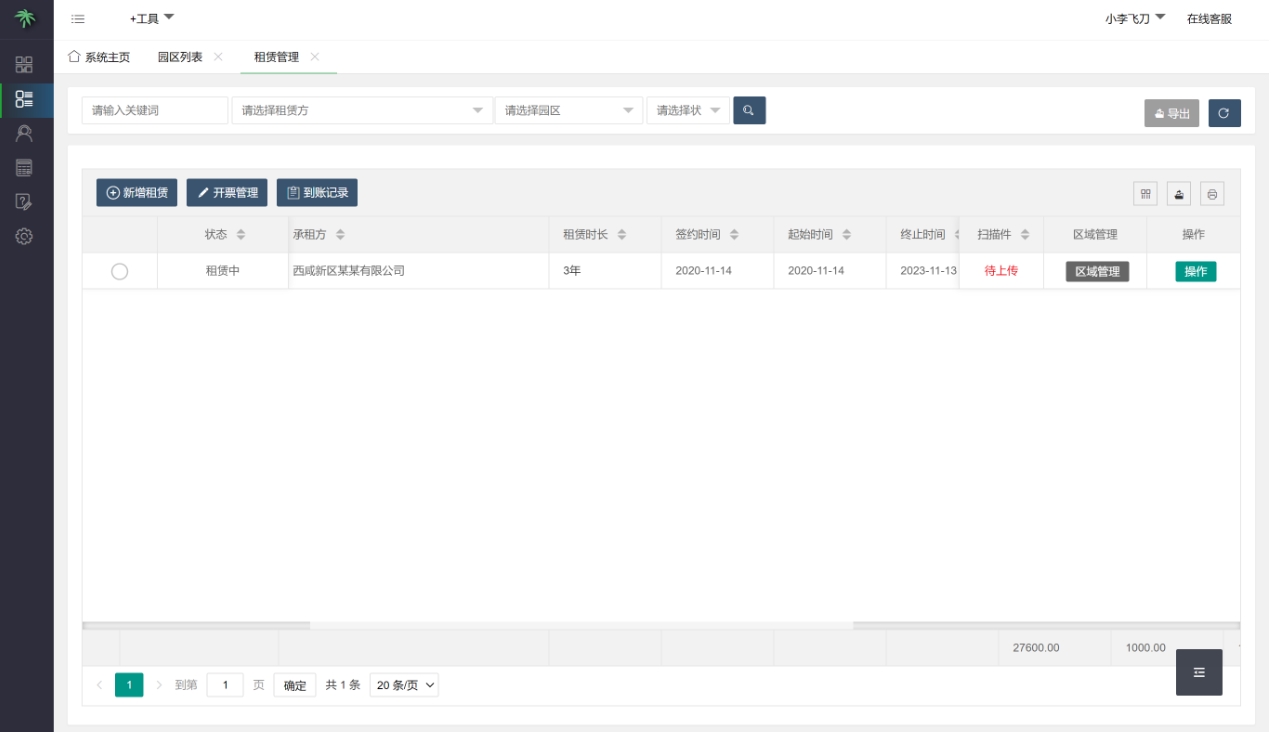The image size is (1288, 732).
Task: Open the edit document sidebar icon
Action: tap(24, 202)
